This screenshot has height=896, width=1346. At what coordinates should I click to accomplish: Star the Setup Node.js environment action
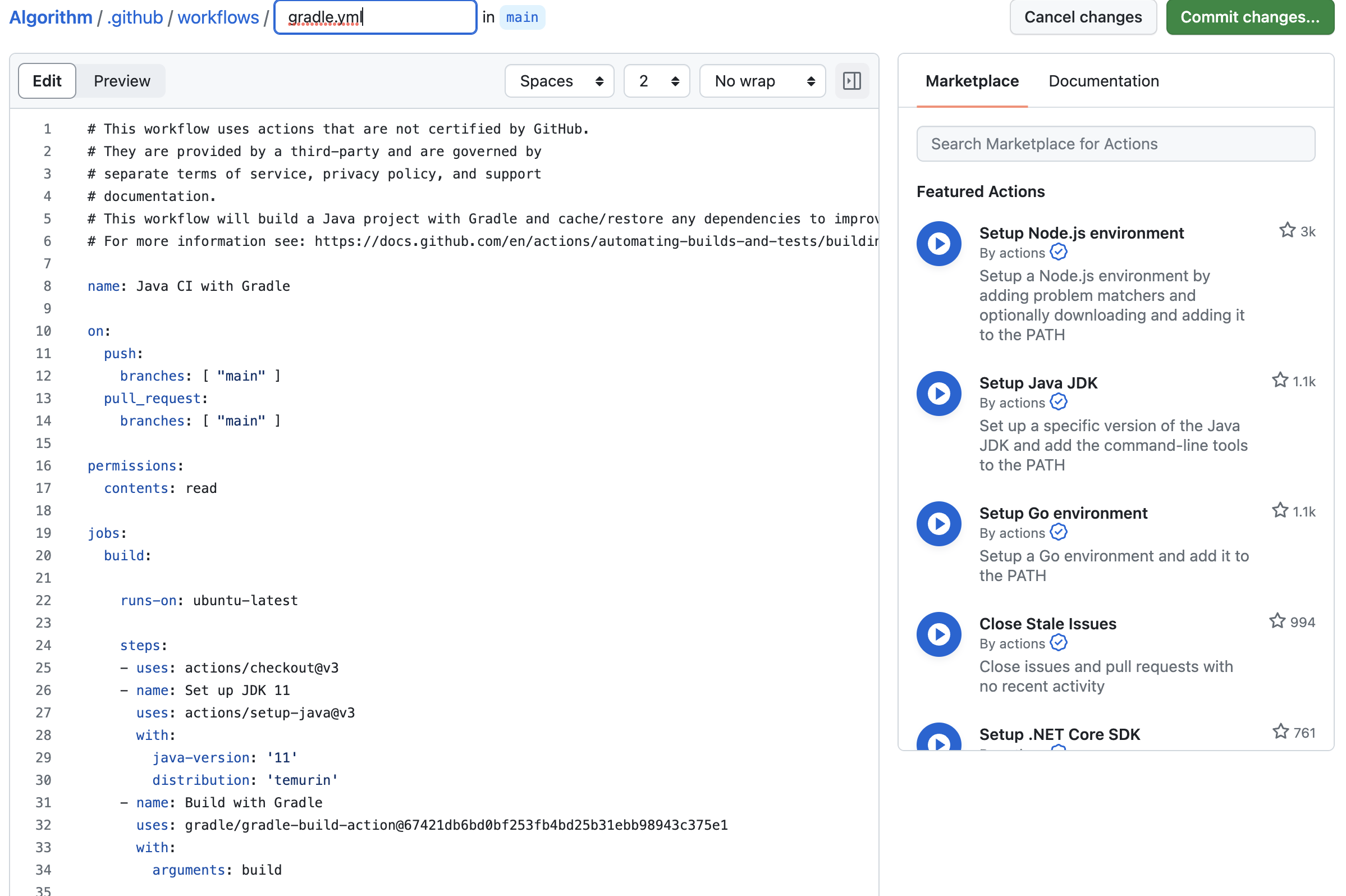[x=1287, y=231]
